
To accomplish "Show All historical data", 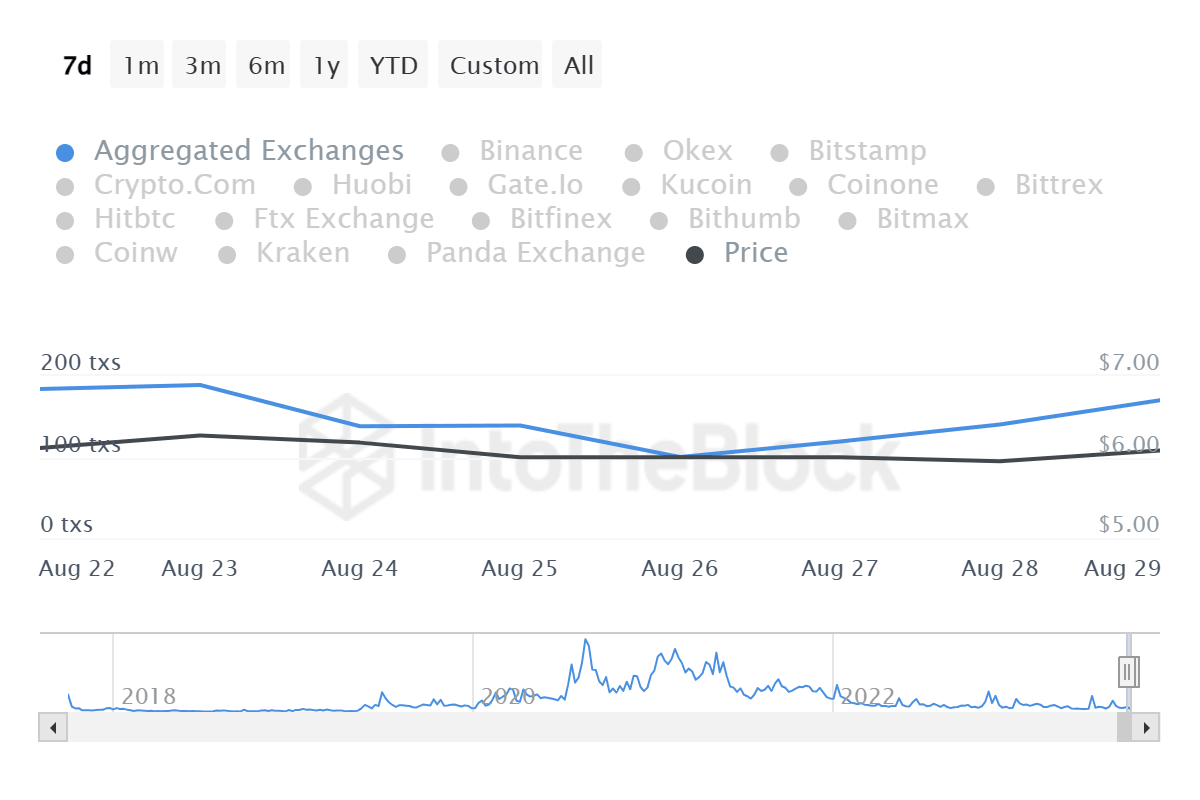I will tap(578, 66).
